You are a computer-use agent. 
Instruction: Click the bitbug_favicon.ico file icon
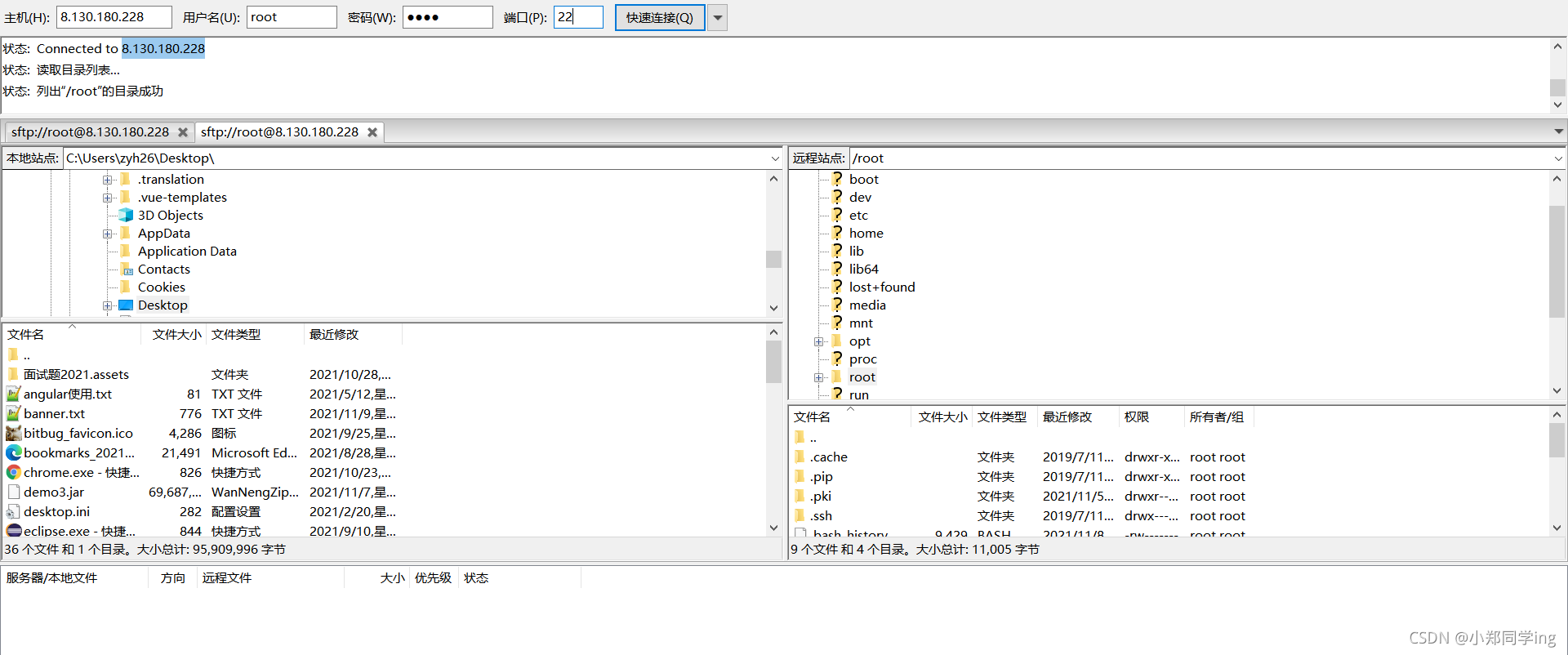[x=14, y=433]
